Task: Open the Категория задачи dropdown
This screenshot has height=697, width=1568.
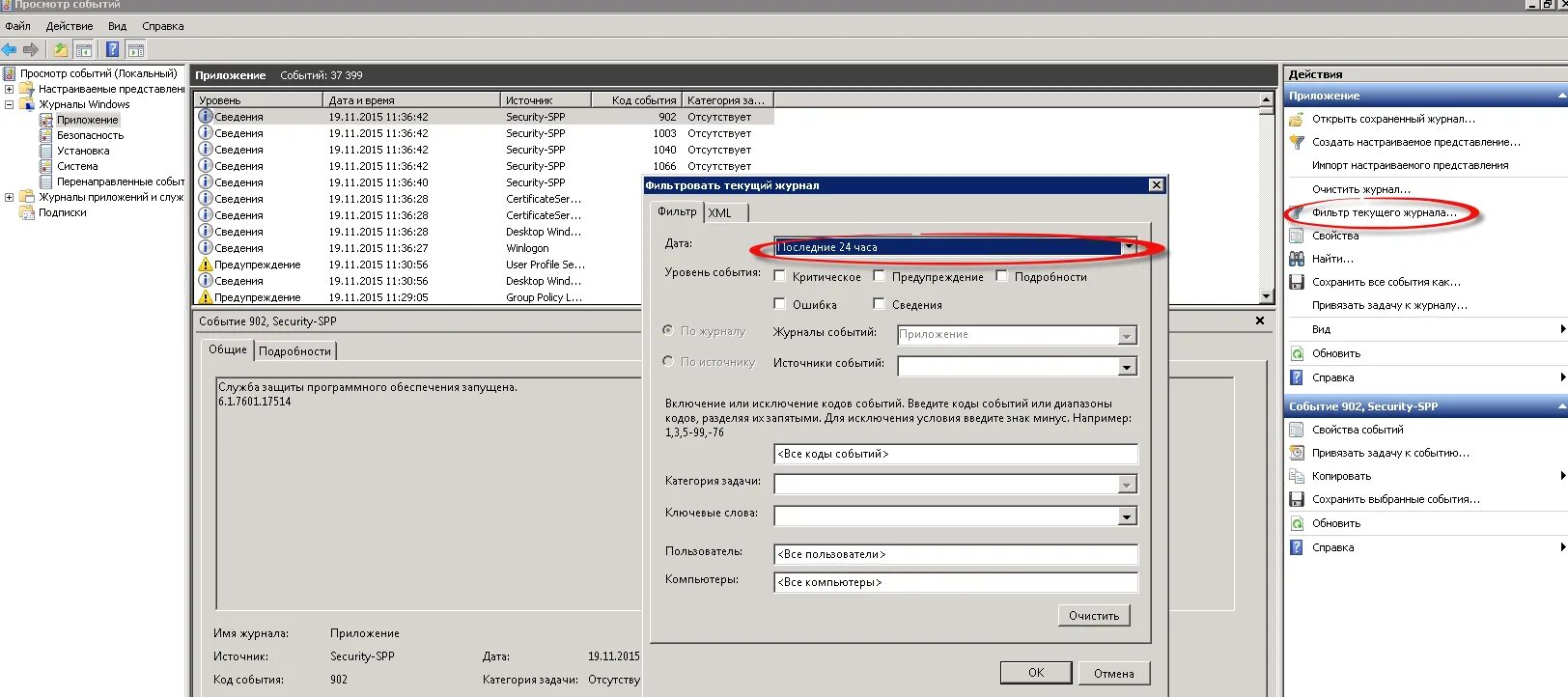Action: pyautogui.click(x=1127, y=485)
